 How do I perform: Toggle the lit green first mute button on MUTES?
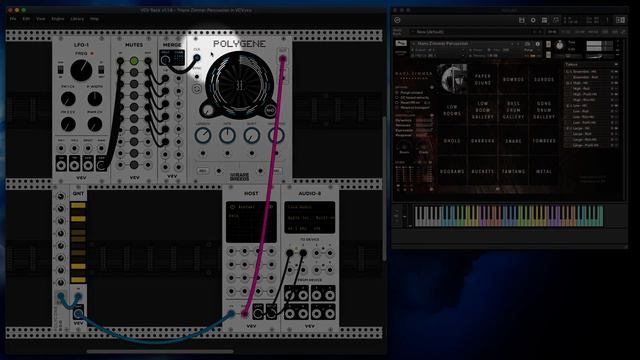point(134,61)
